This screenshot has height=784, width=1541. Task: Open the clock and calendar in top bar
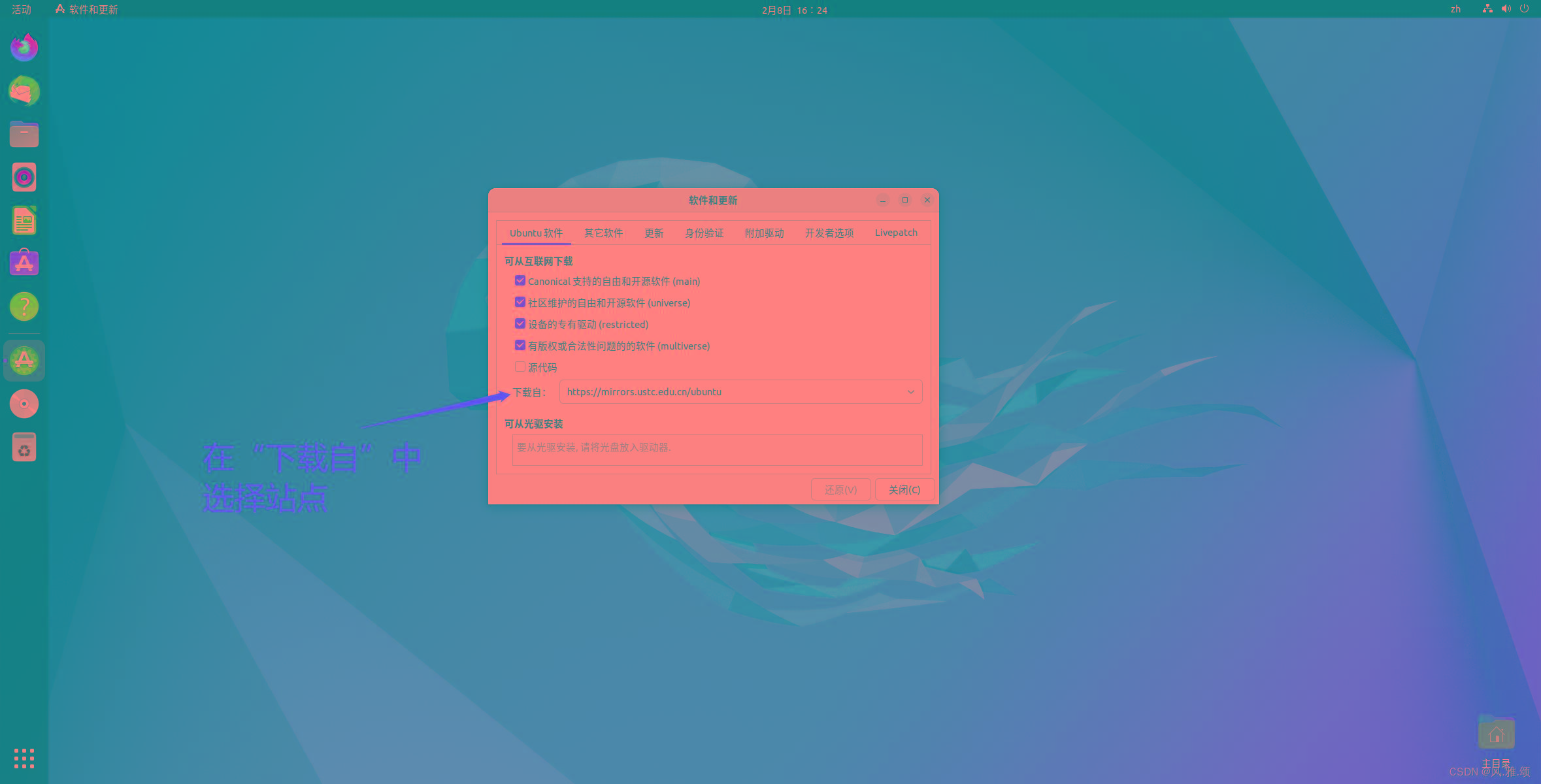click(x=794, y=10)
